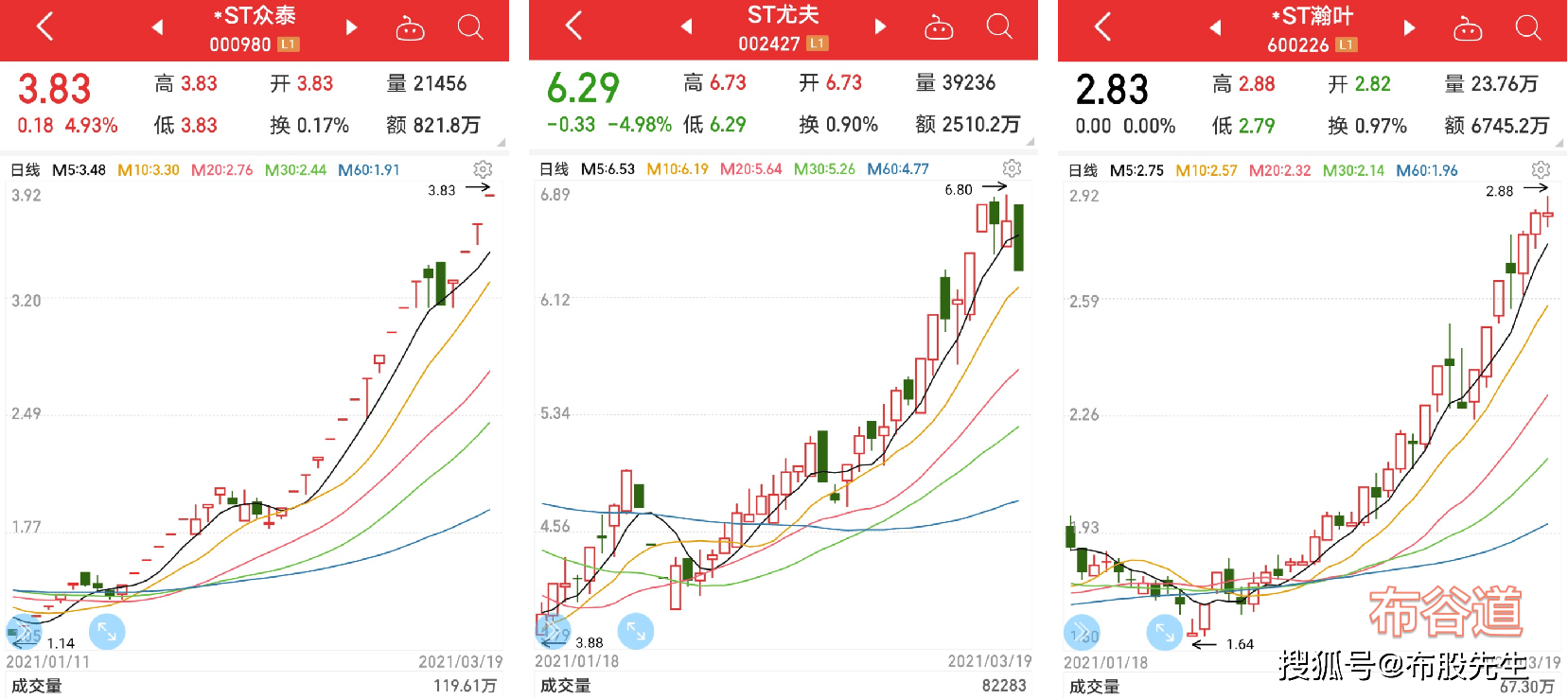Open robot assistant in ST尤夫 header
The width and height of the screenshot is (1568, 699).
click(x=939, y=27)
